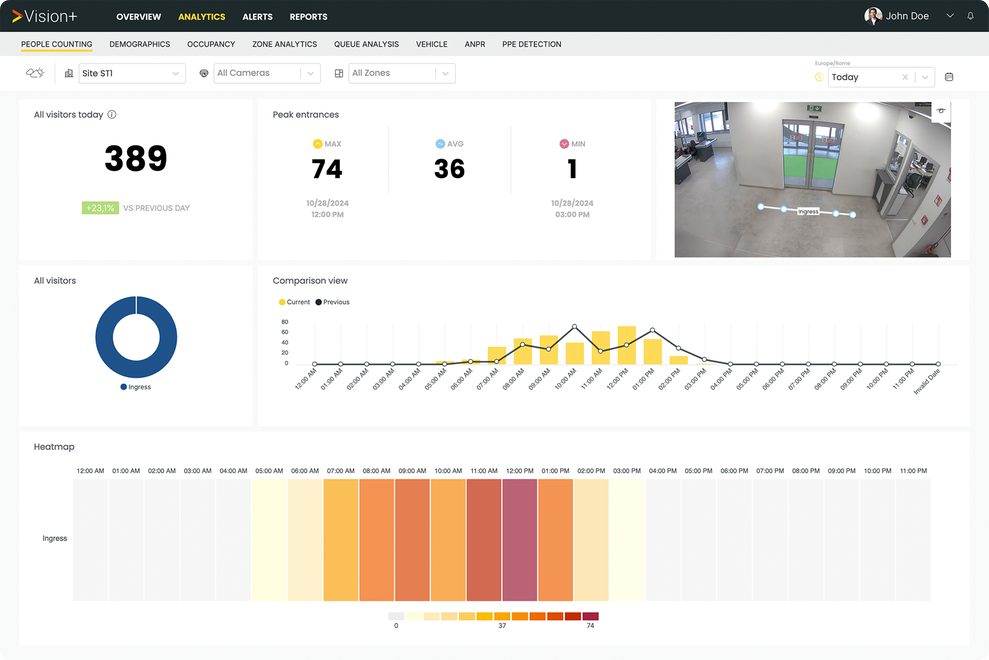
Task: Open the REPORTS menu item
Action: pos(308,16)
